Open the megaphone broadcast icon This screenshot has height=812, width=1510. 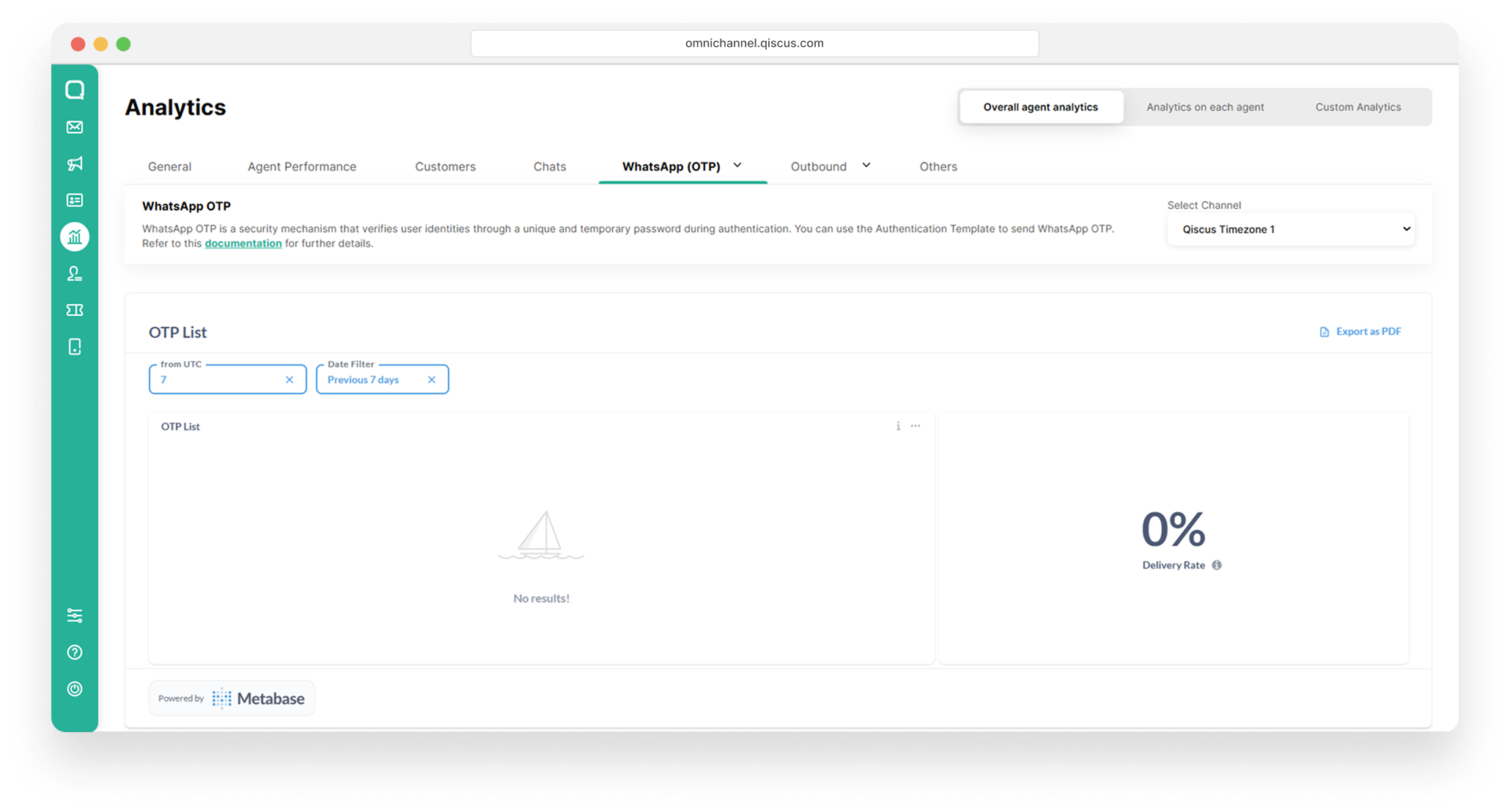[x=75, y=163]
